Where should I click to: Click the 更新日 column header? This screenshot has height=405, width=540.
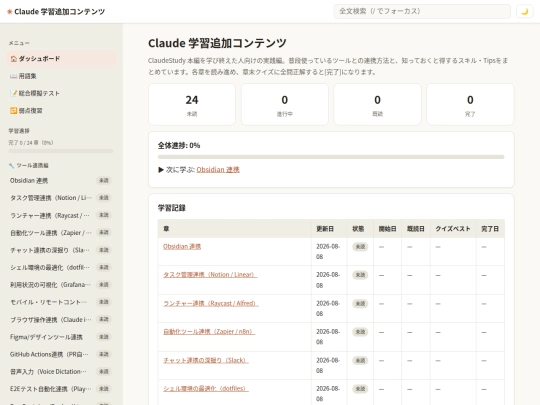pos(329,229)
